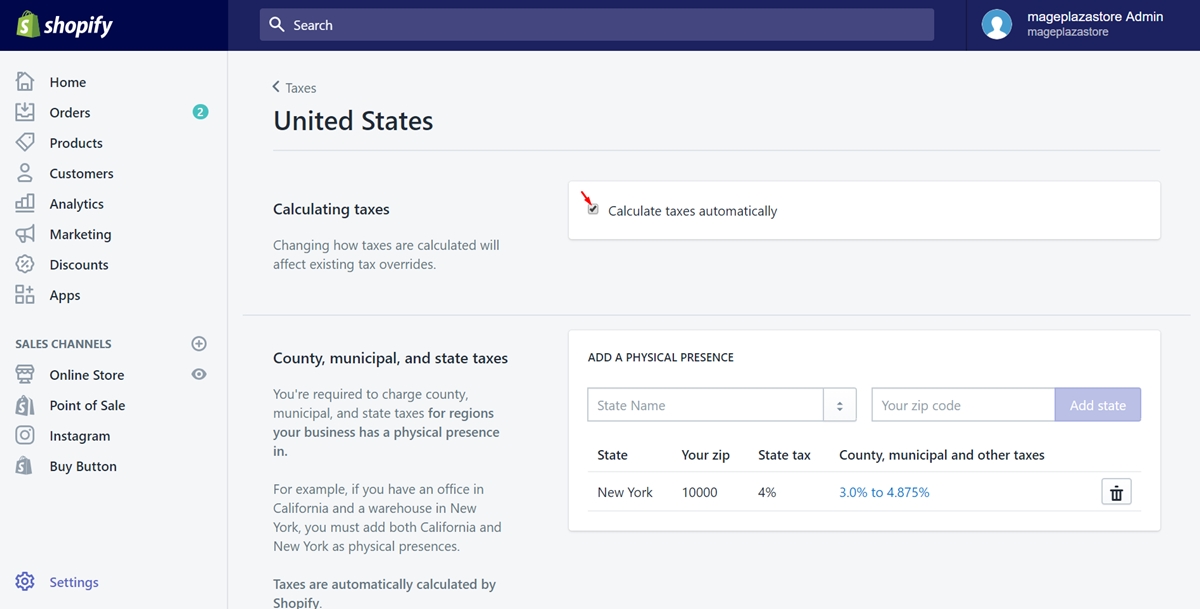1200x609 pixels.
Task: Click the Marketing megaphone icon
Action: tap(25, 234)
